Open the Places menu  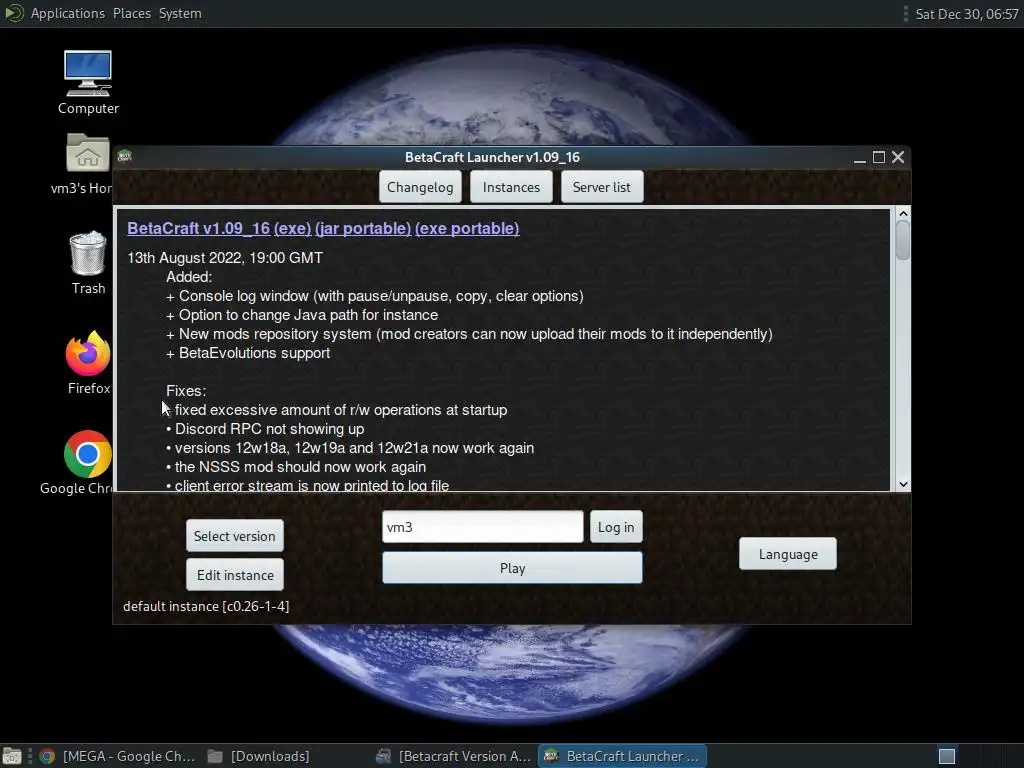[x=132, y=13]
